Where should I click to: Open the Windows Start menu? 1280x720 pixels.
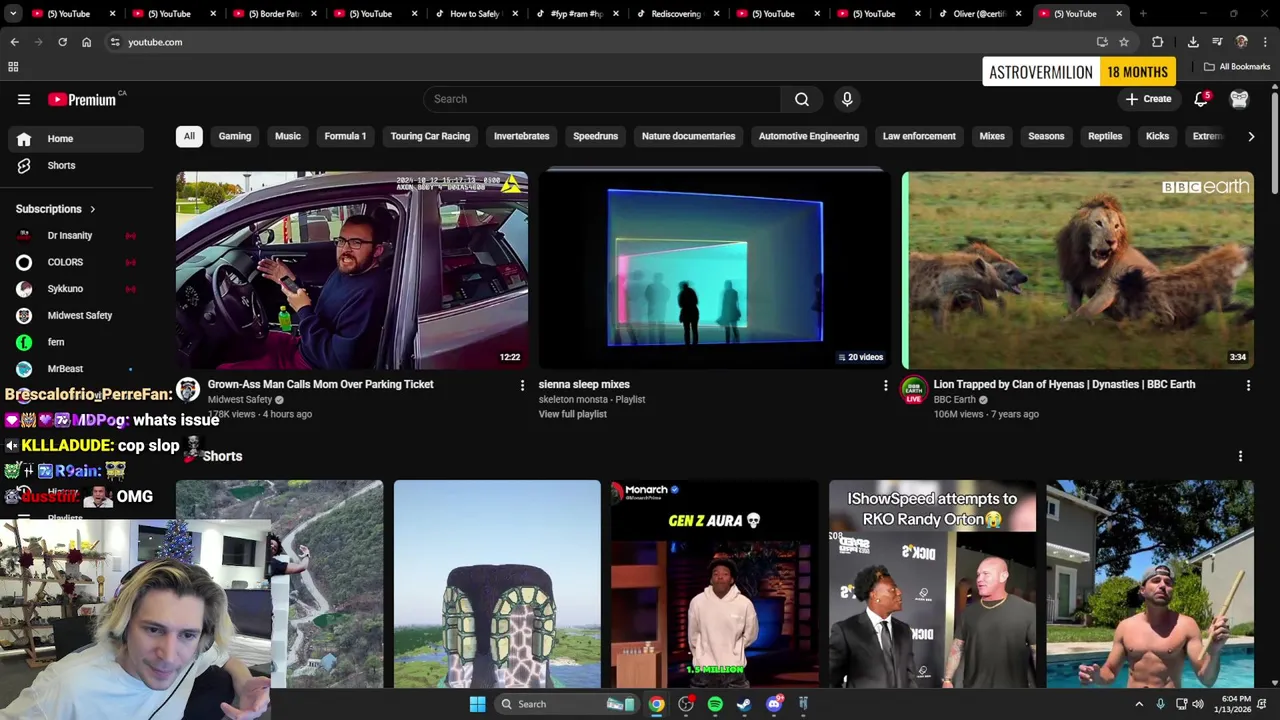click(x=477, y=704)
